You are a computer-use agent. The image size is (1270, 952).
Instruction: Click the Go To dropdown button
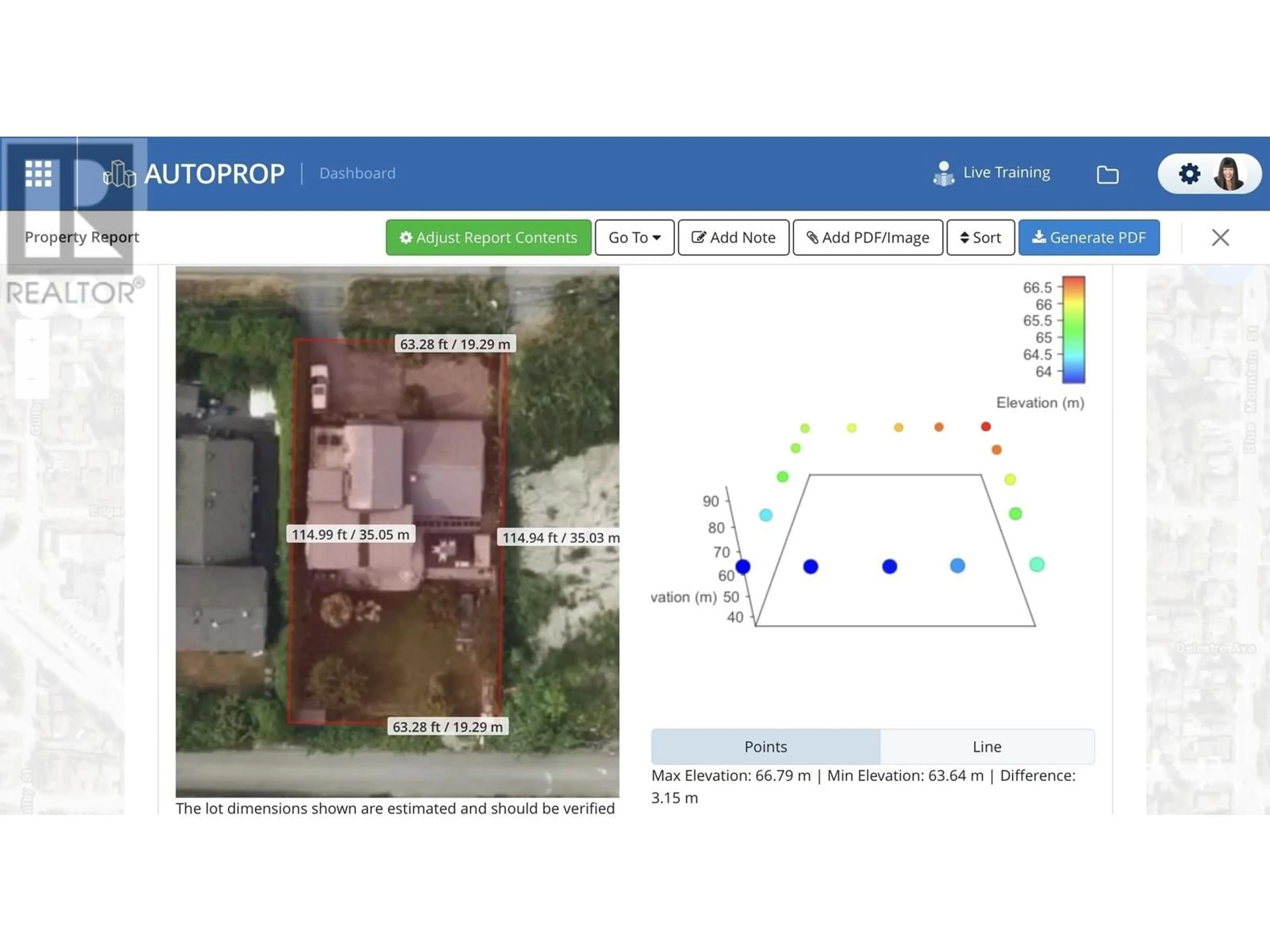(634, 237)
